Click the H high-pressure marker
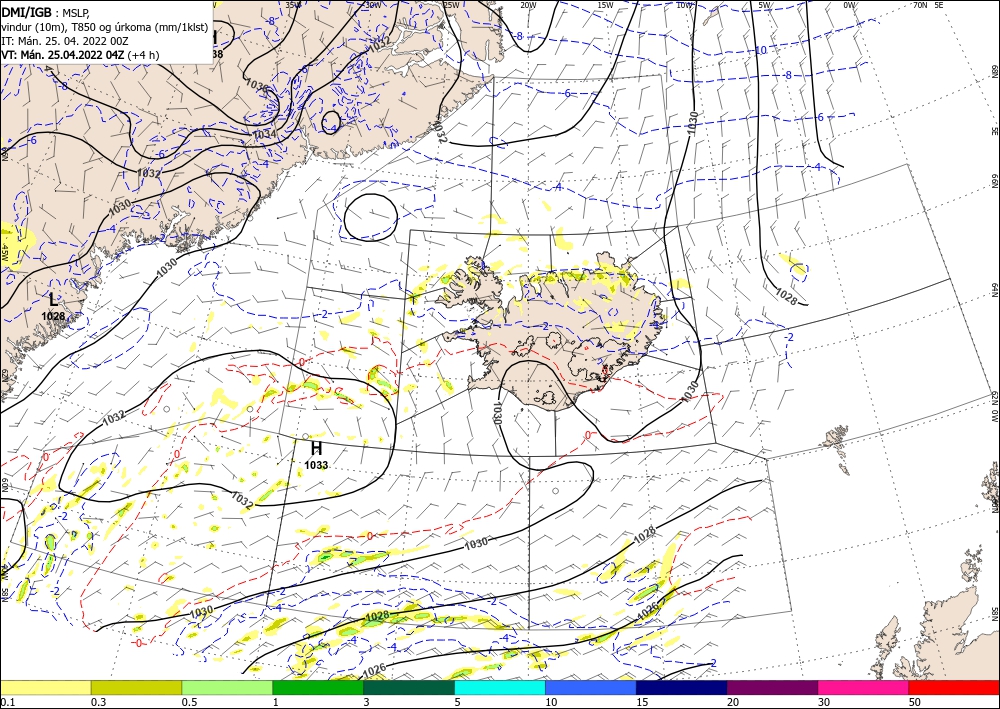This screenshot has height=709, width=1000. [x=316, y=448]
